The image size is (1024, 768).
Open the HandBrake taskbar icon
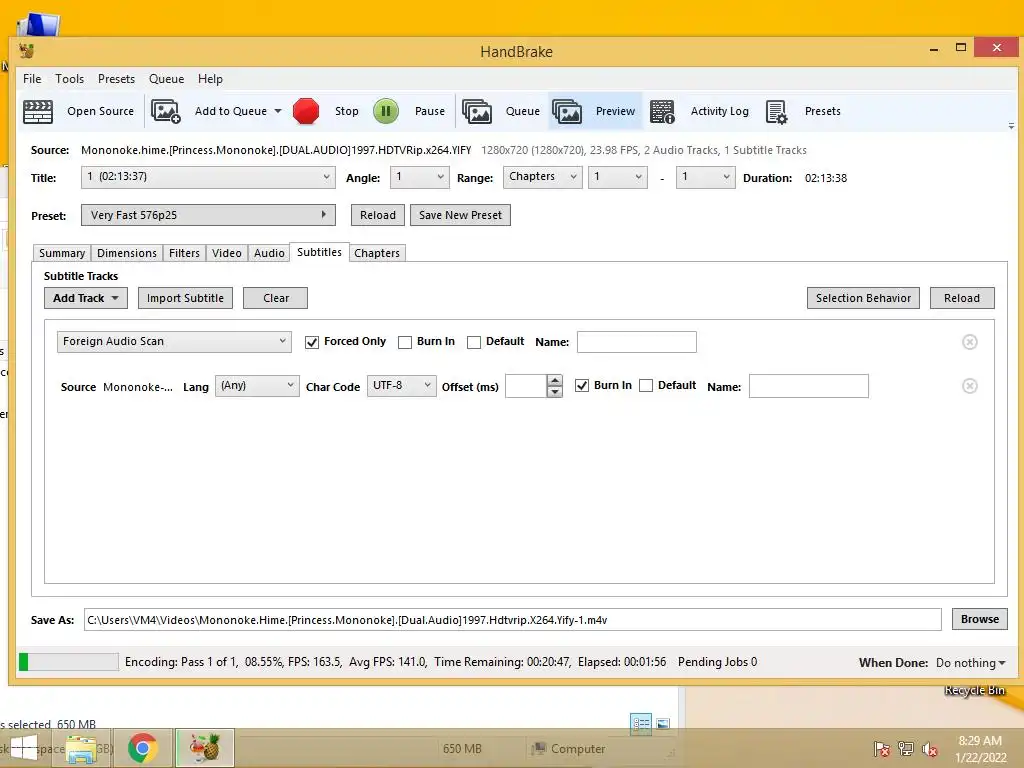[204, 748]
